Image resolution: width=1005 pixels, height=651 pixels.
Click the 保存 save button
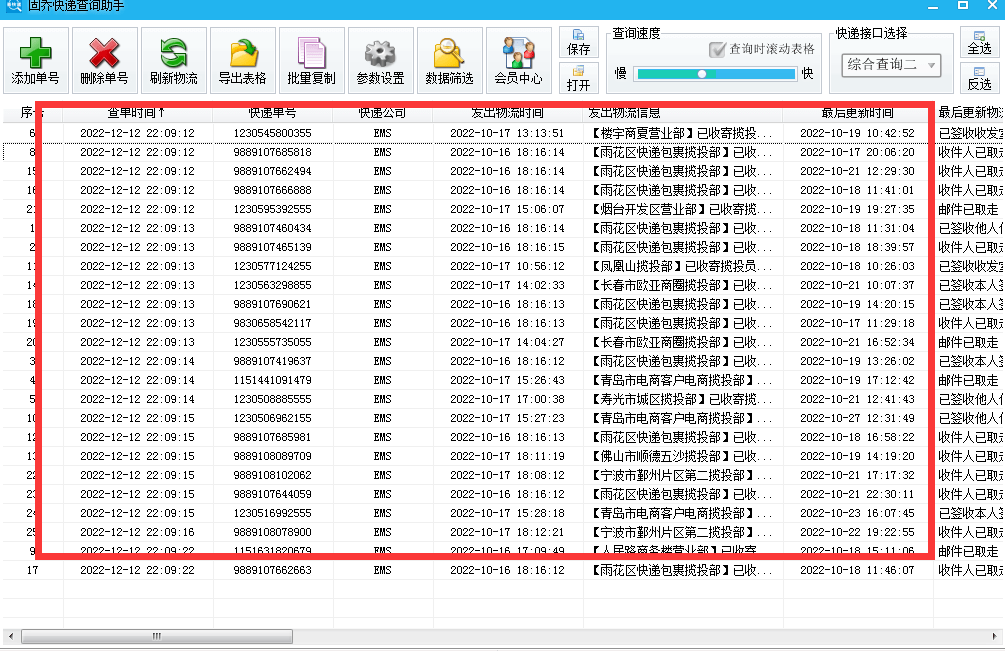click(578, 42)
